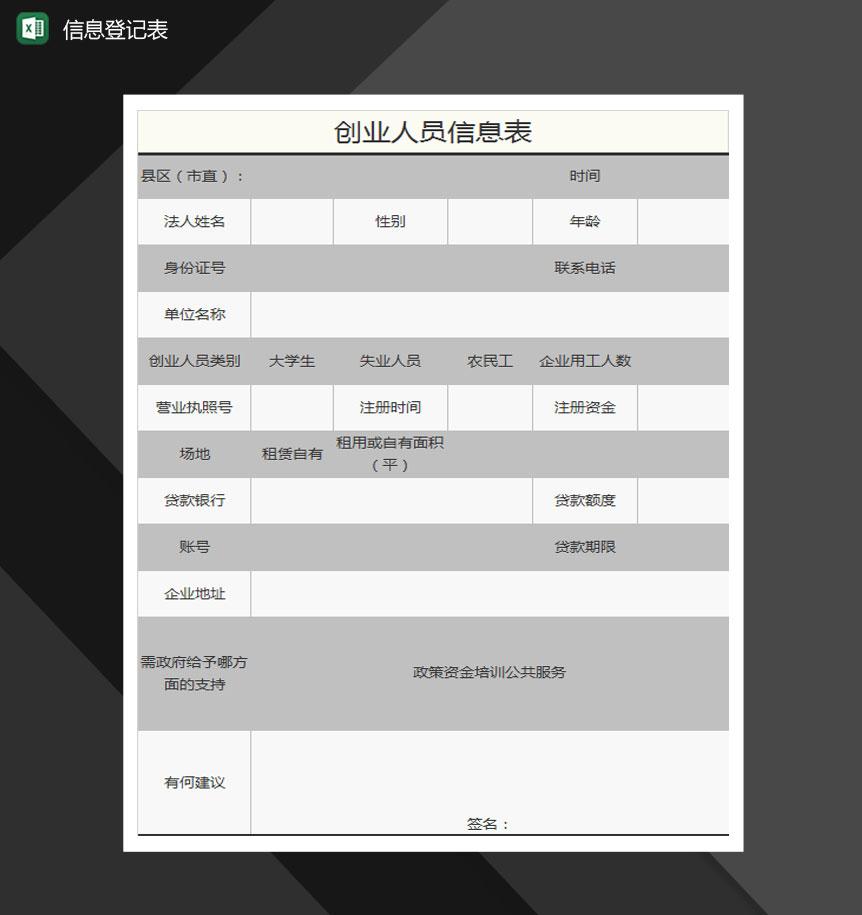The height and width of the screenshot is (915, 862).
Task: Click the Excel logo icon at top left
Action: pyautogui.click(x=33, y=28)
